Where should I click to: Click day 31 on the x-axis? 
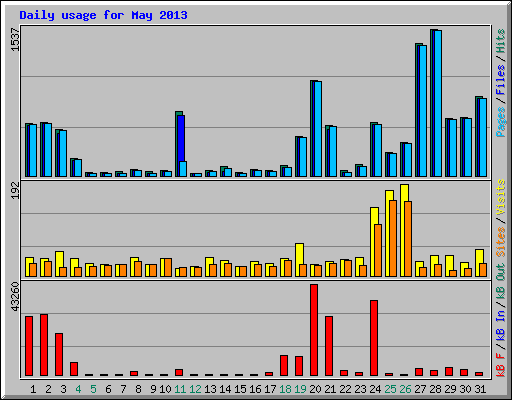[x=480, y=389]
